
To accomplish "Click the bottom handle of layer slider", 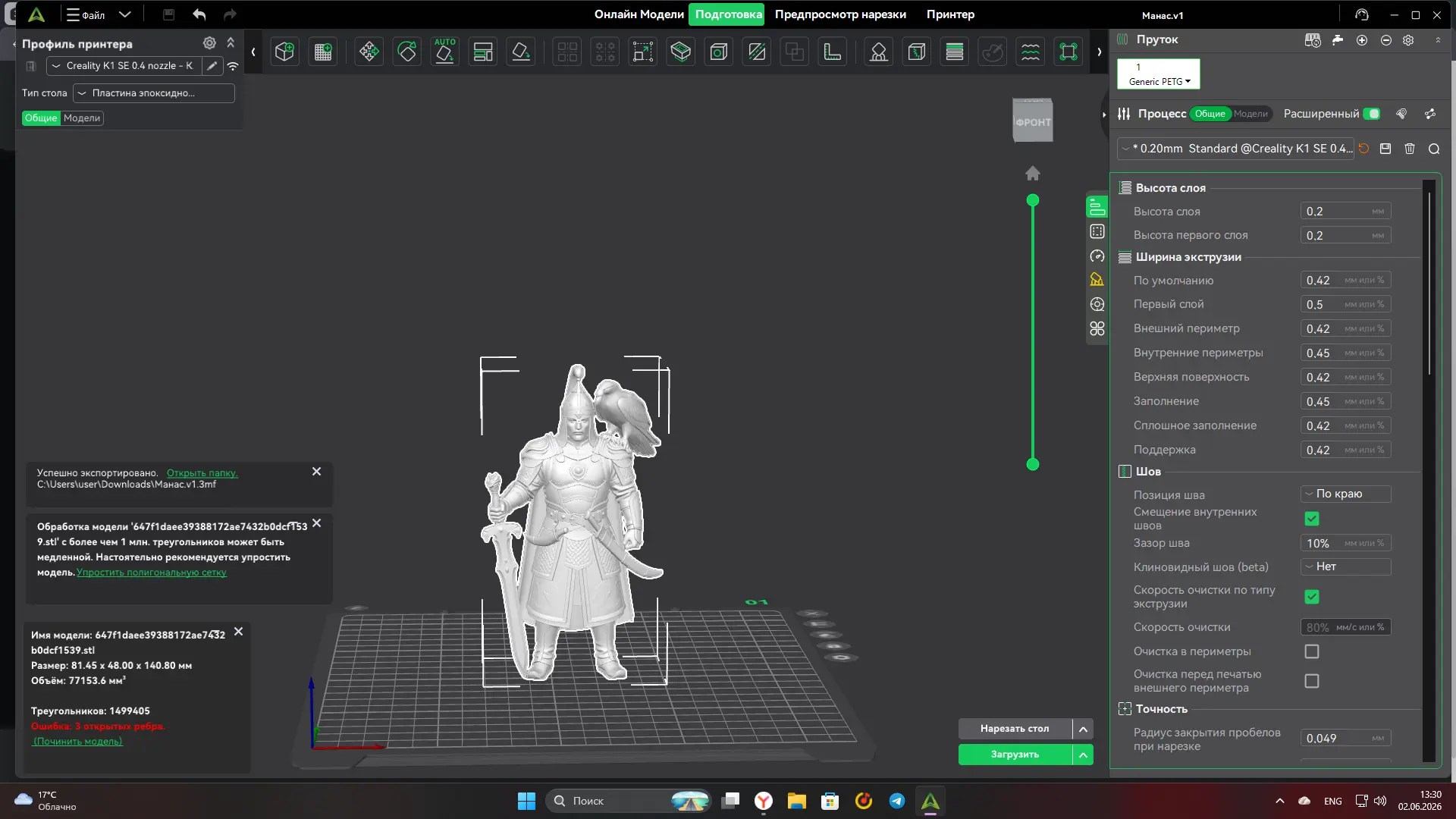I will 1033,464.
